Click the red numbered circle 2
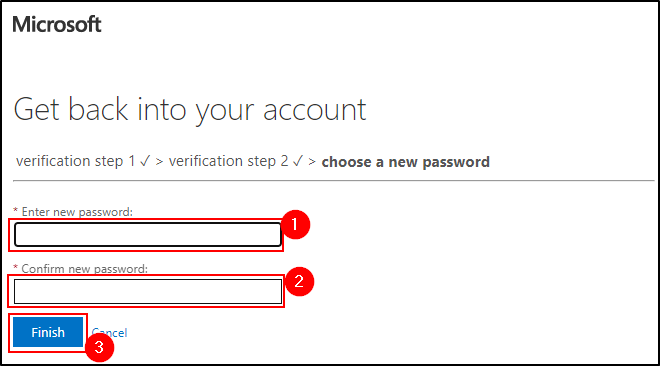Image resolution: width=660 pixels, height=366 pixels. tap(299, 281)
